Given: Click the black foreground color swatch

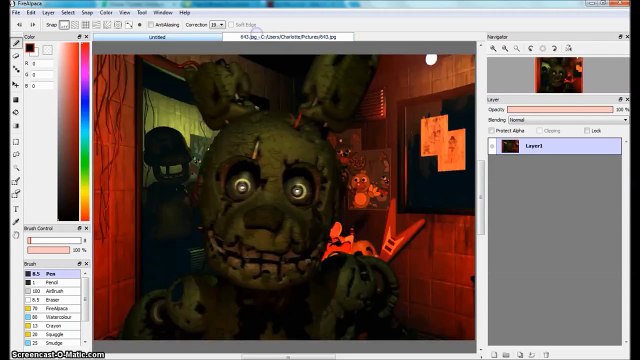Looking at the screenshot, I should (30, 48).
